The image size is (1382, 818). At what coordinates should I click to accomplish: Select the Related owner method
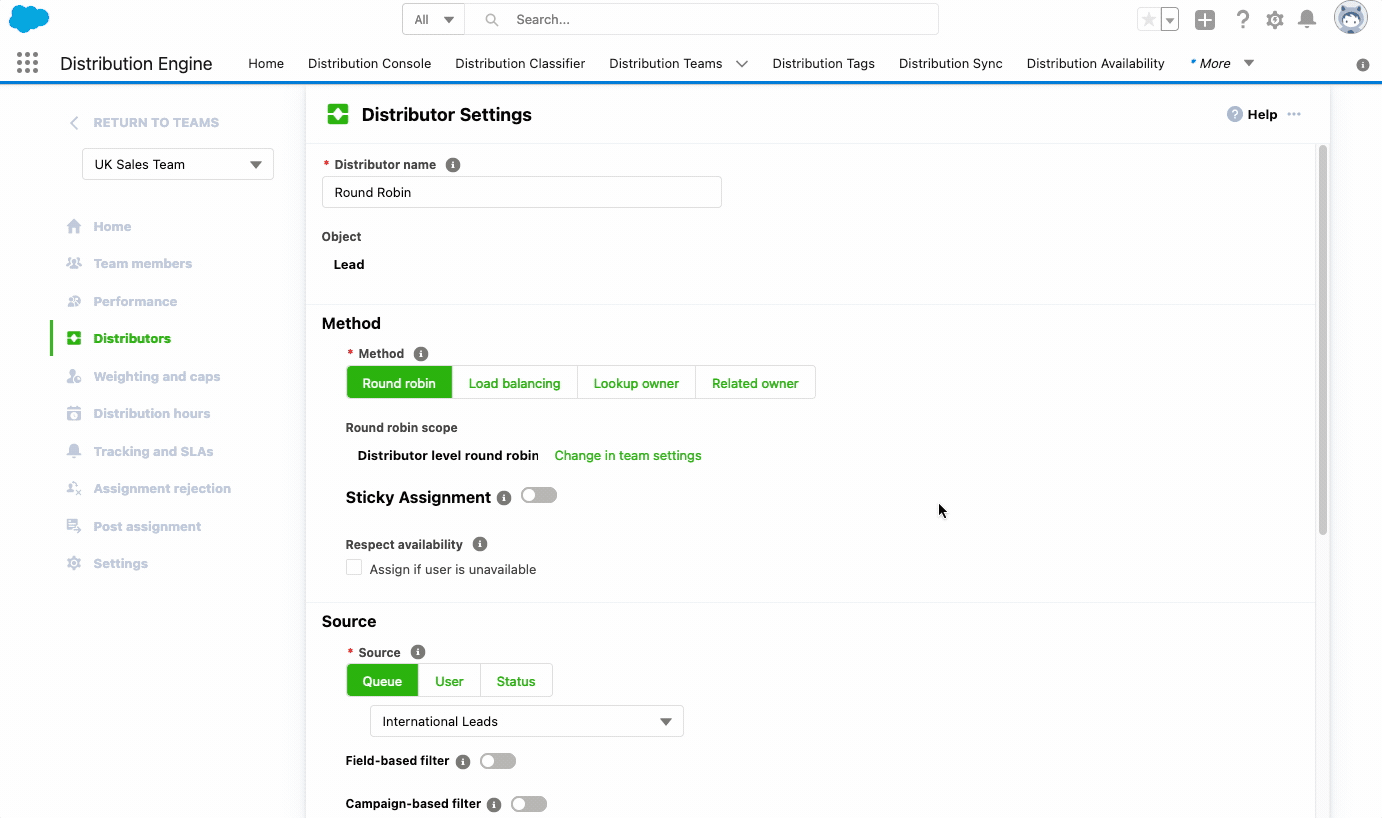point(755,383)
